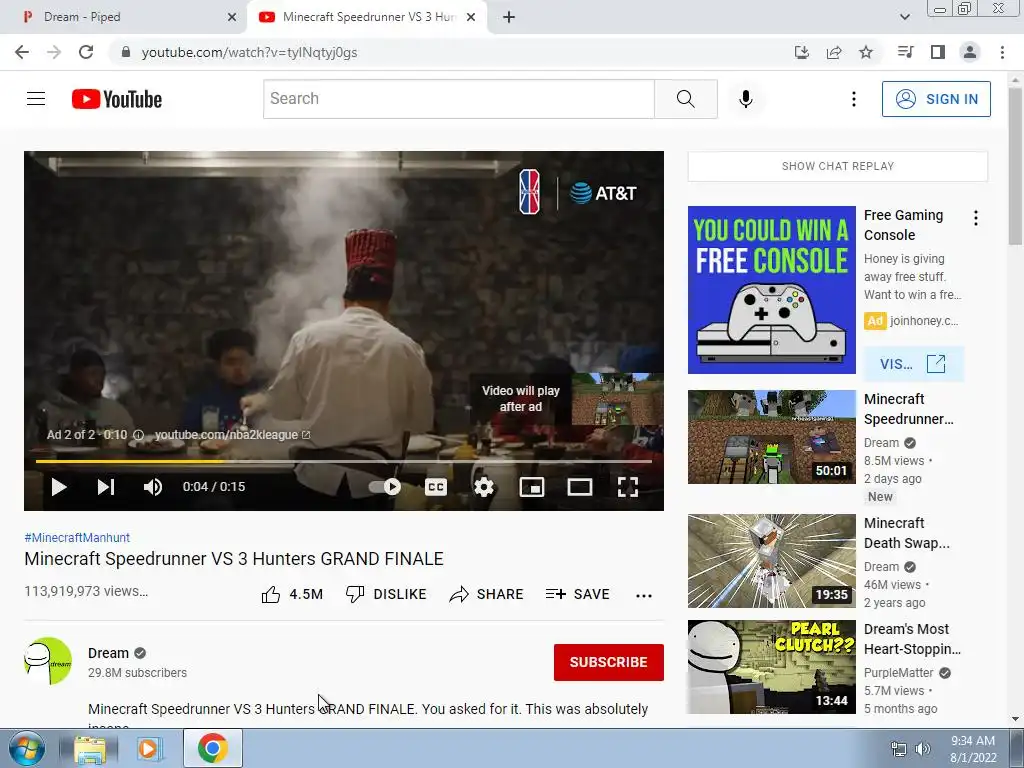Open File Explorer from taskbar

click(89, 749)
